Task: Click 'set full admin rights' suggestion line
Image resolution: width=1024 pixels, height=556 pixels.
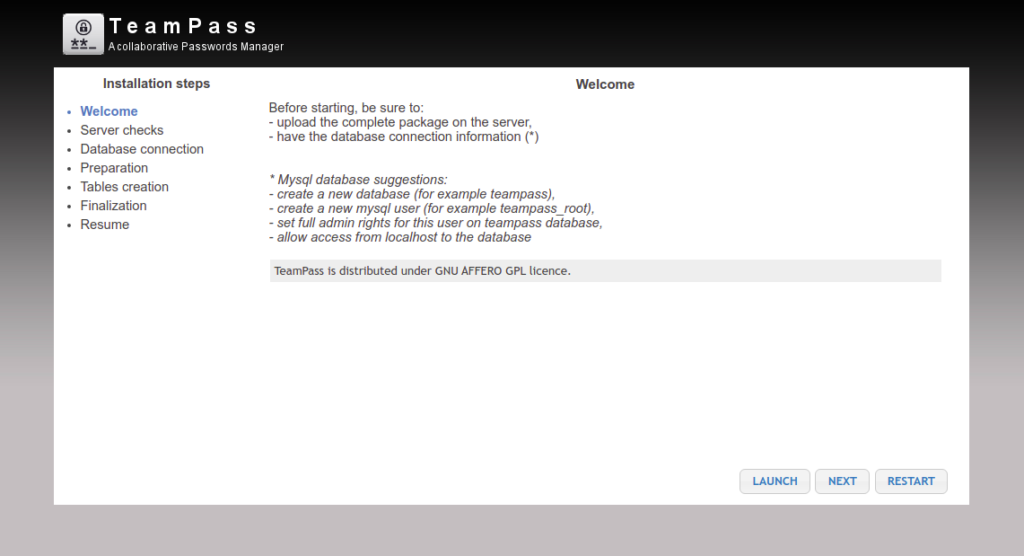Action: point(436,223)
